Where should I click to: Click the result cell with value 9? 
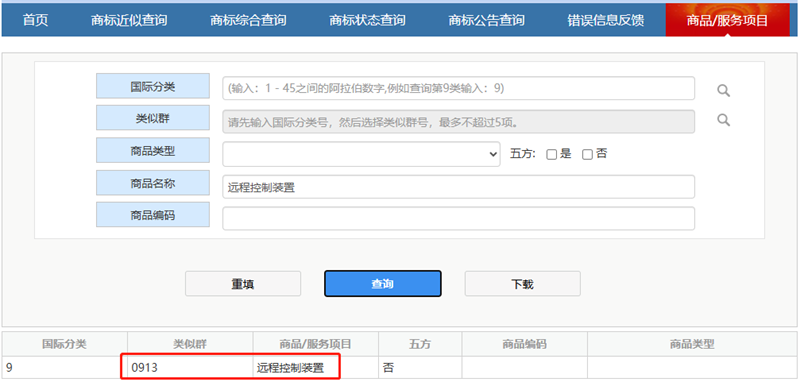(x=64, y=367)
